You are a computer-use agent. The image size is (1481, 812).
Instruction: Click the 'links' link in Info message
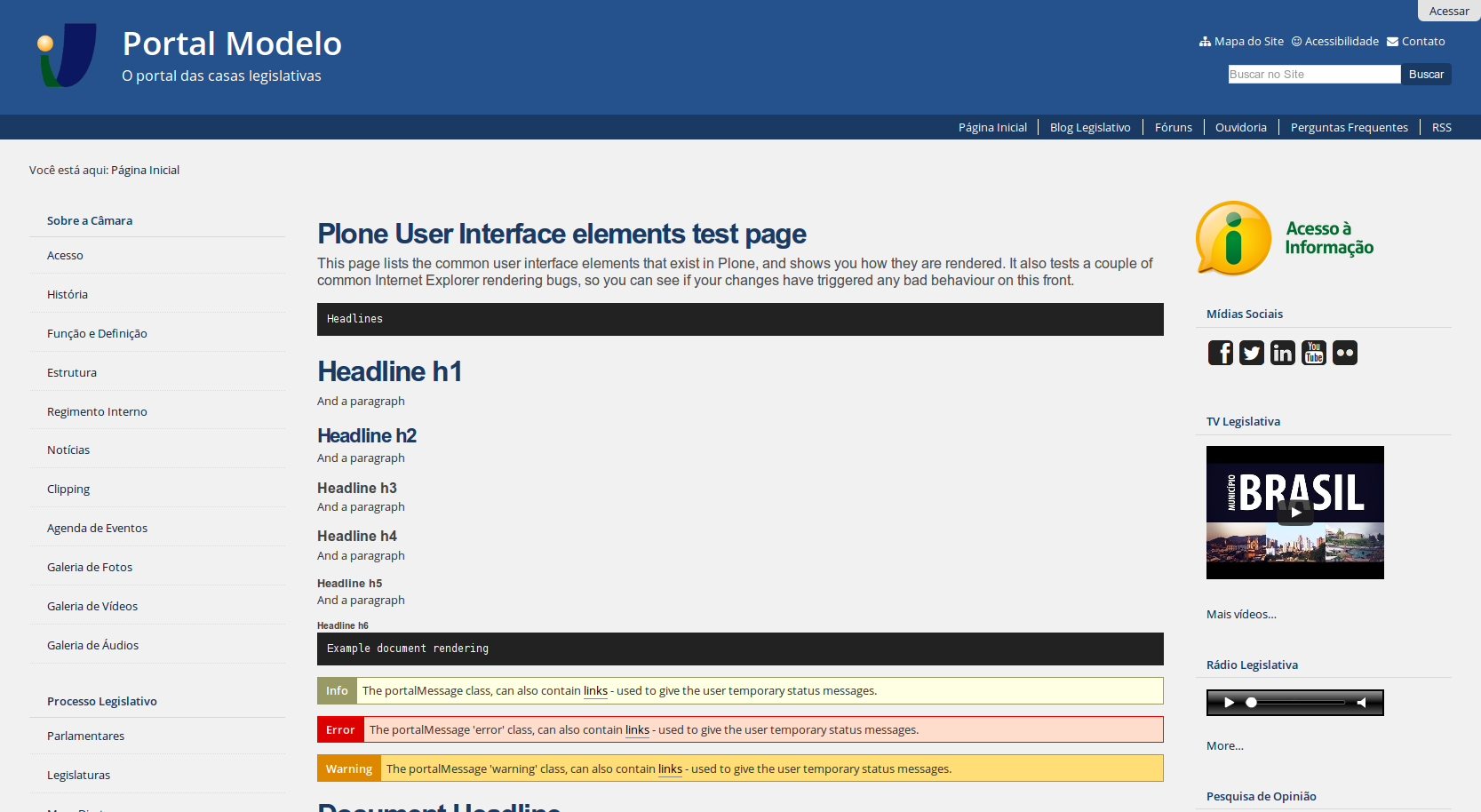point(595,690)
